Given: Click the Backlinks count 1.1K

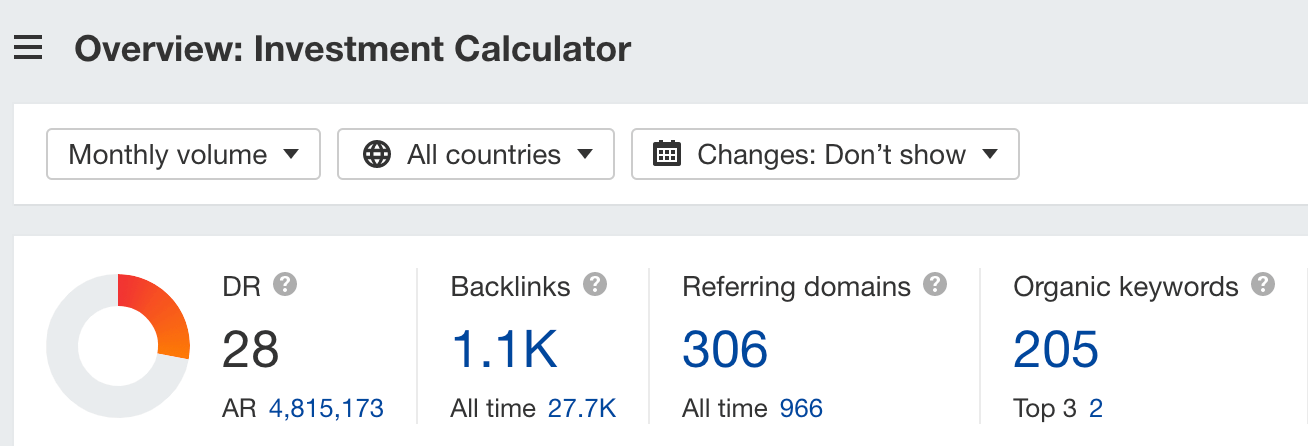Looking at the screenshot, I should tap(504, 349).
